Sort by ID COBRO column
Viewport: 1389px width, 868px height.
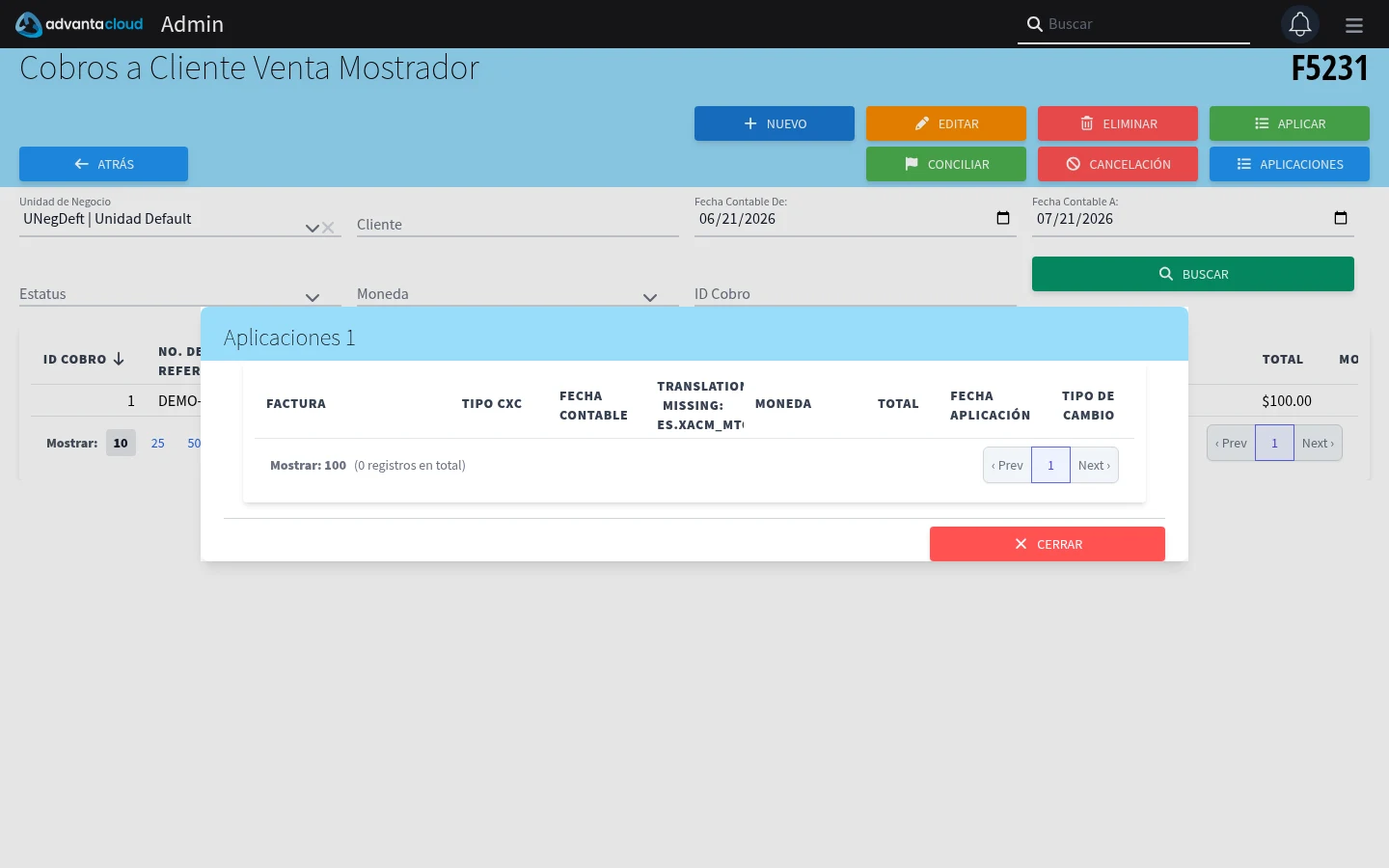(x=83, y=359)
